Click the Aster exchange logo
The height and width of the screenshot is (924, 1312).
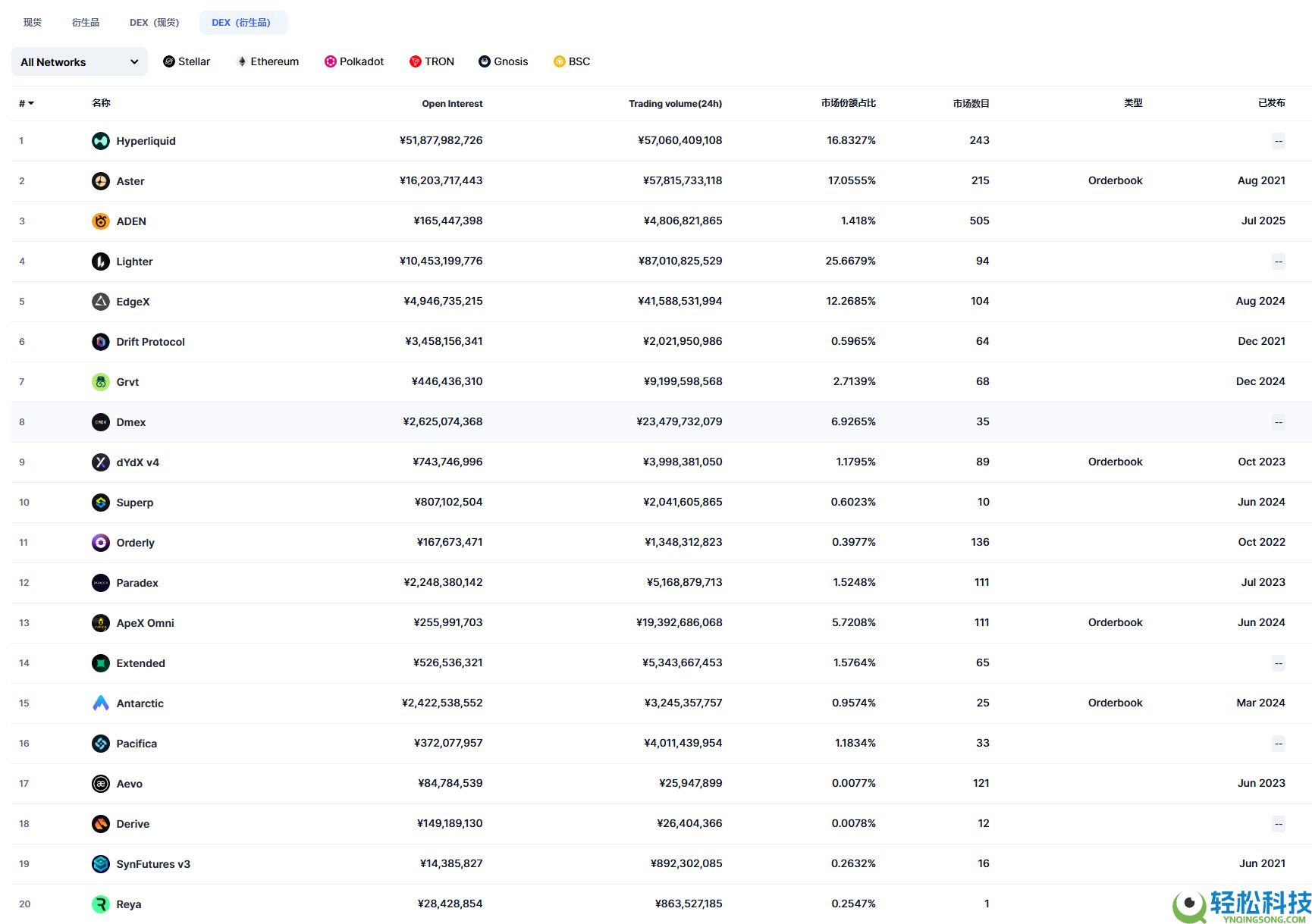pos(100,181)
